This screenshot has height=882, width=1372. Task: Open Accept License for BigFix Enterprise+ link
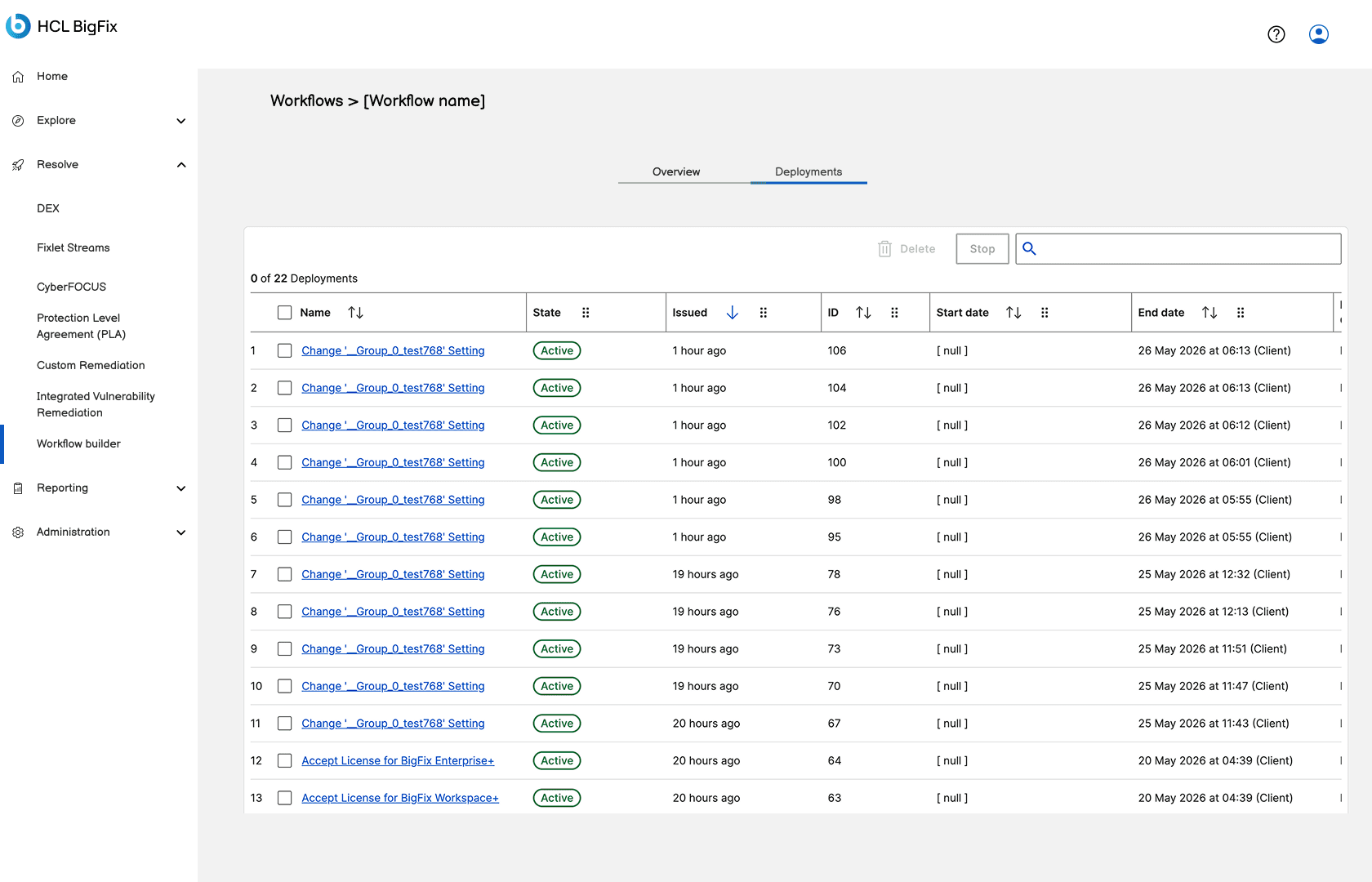(398, 761)
